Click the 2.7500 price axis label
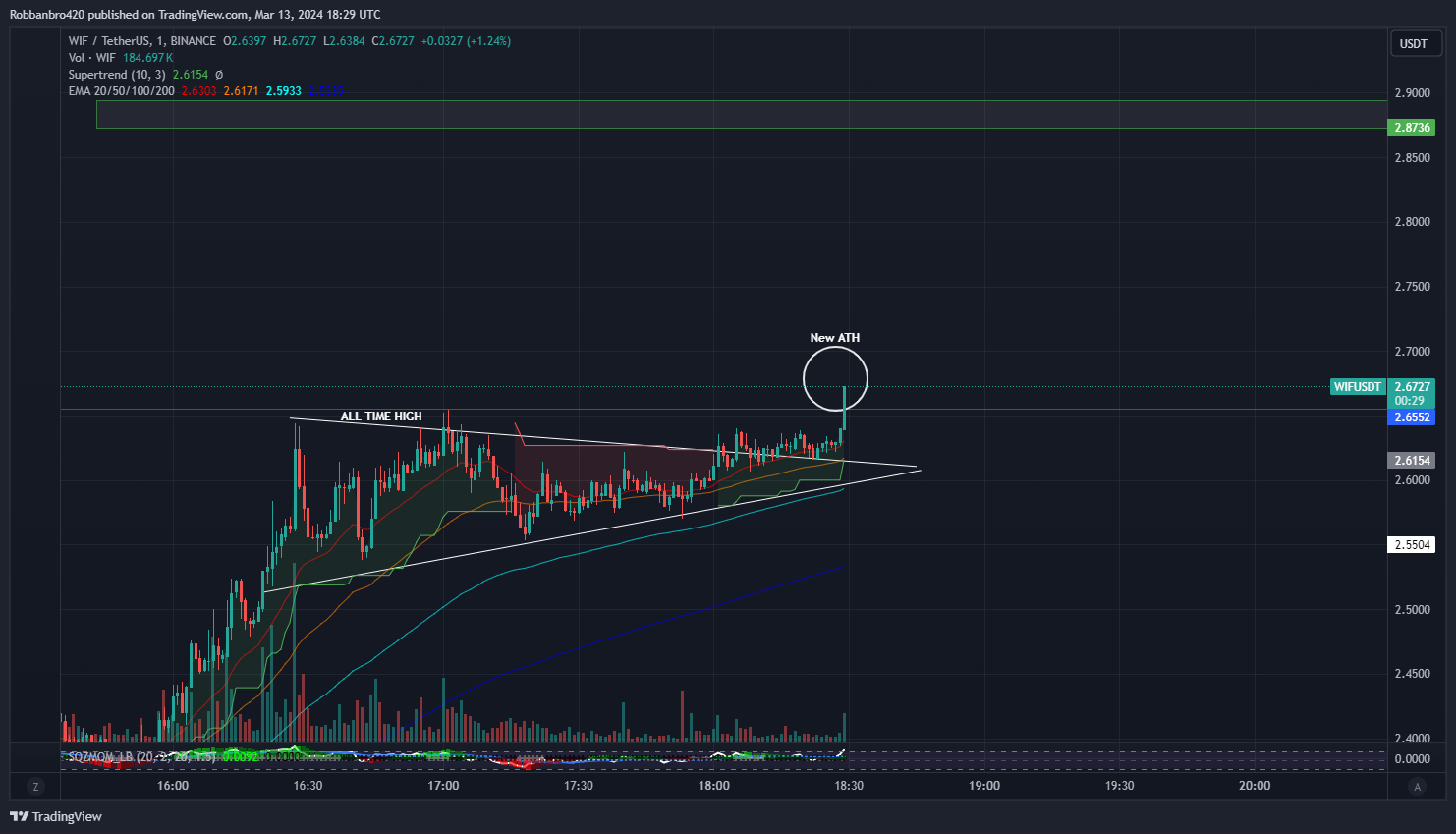The height and width of the screenshot is (834, 1456). click(1413, 287)
